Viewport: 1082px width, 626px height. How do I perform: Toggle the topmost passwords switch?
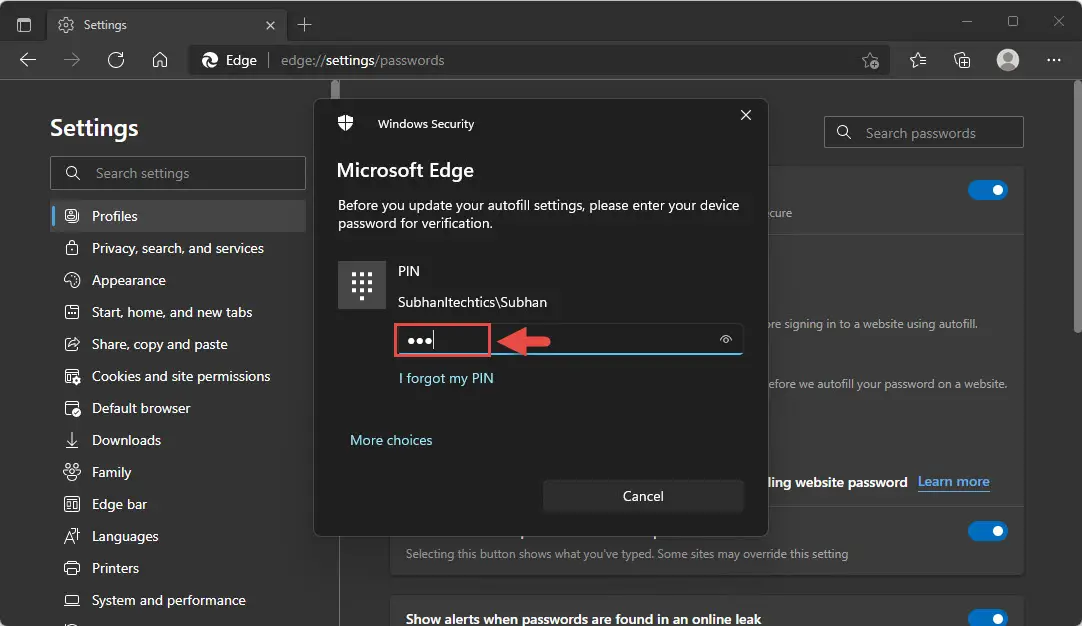(x=987, y=190)
